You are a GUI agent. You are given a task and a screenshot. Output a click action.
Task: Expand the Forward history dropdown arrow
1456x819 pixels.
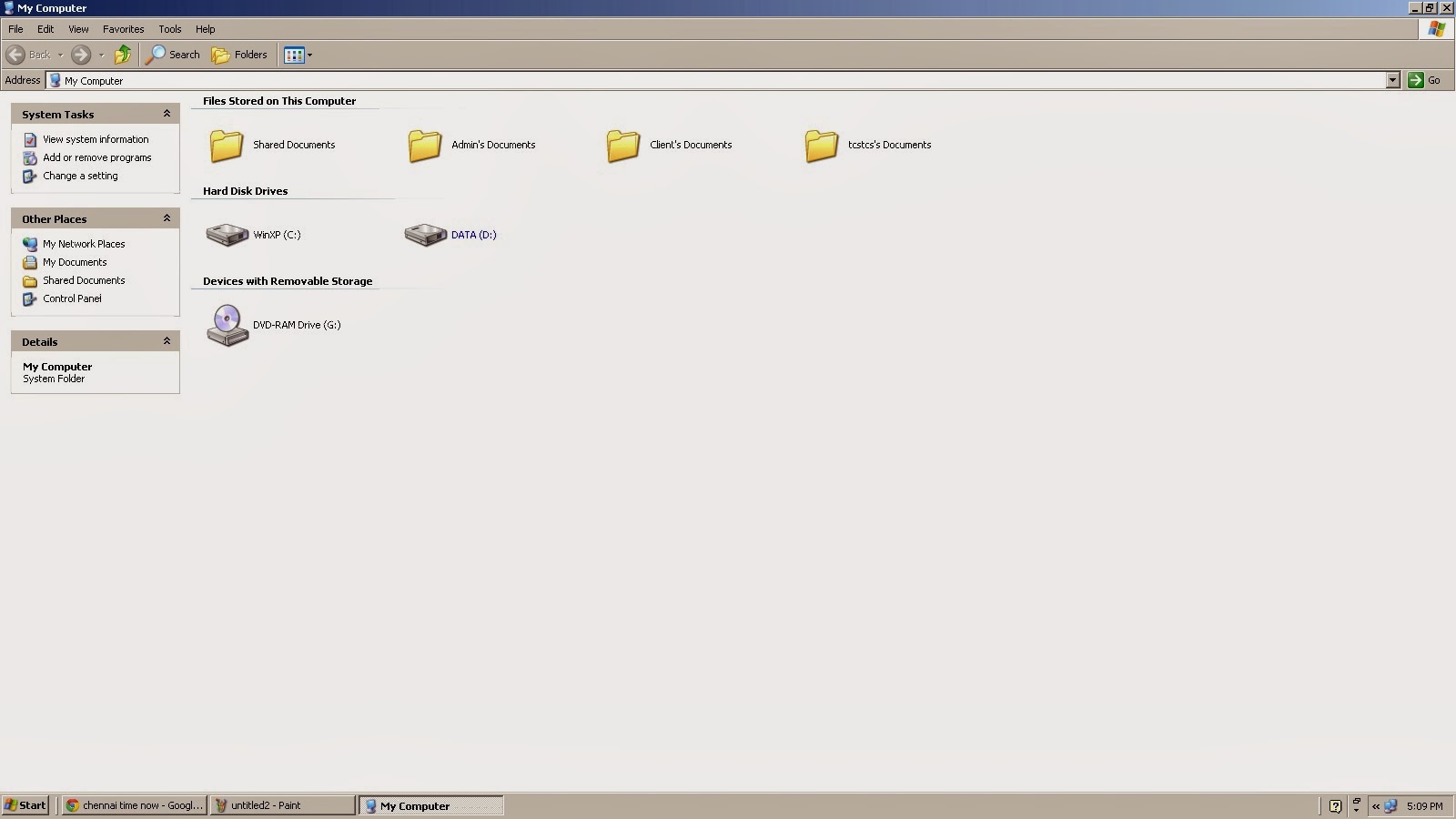101,55
